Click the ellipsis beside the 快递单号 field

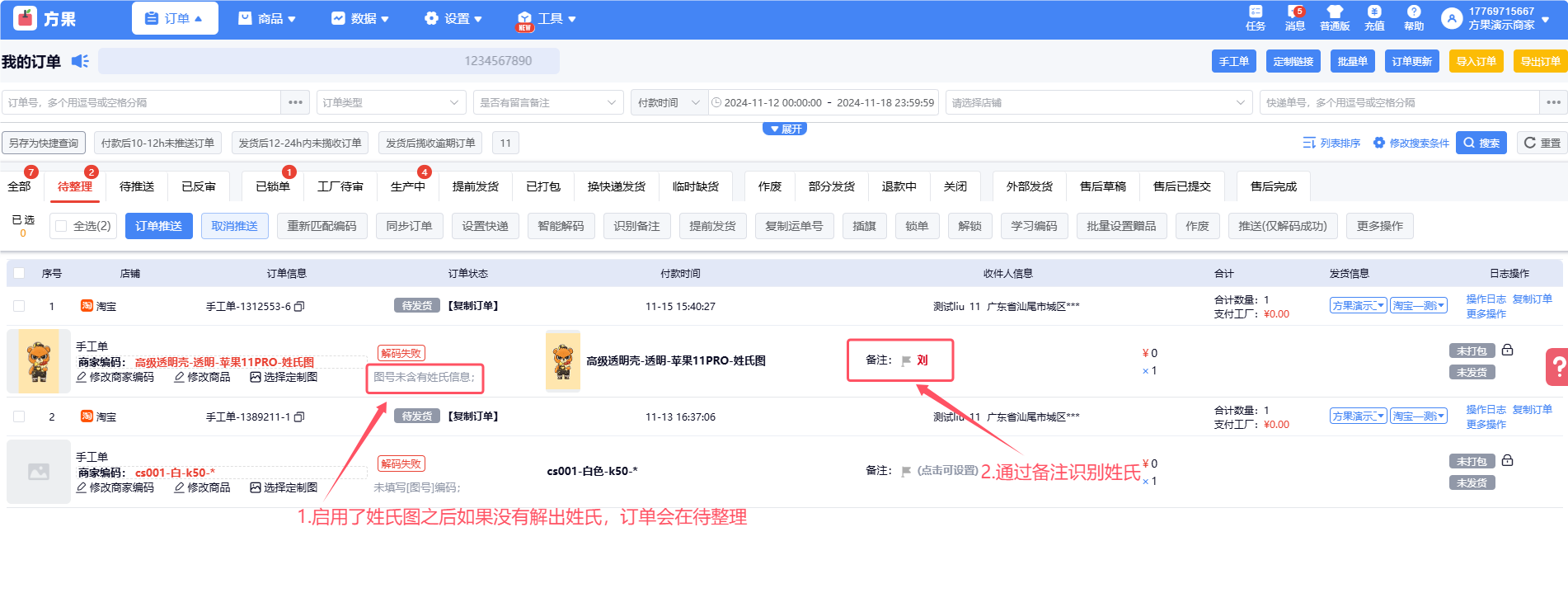pos(1554,102)
